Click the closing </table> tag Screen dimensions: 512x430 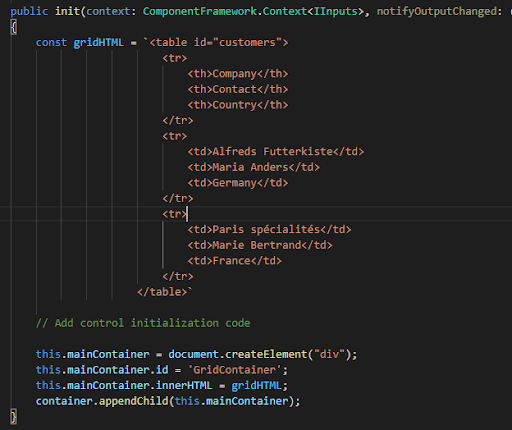tap(162, 292)
